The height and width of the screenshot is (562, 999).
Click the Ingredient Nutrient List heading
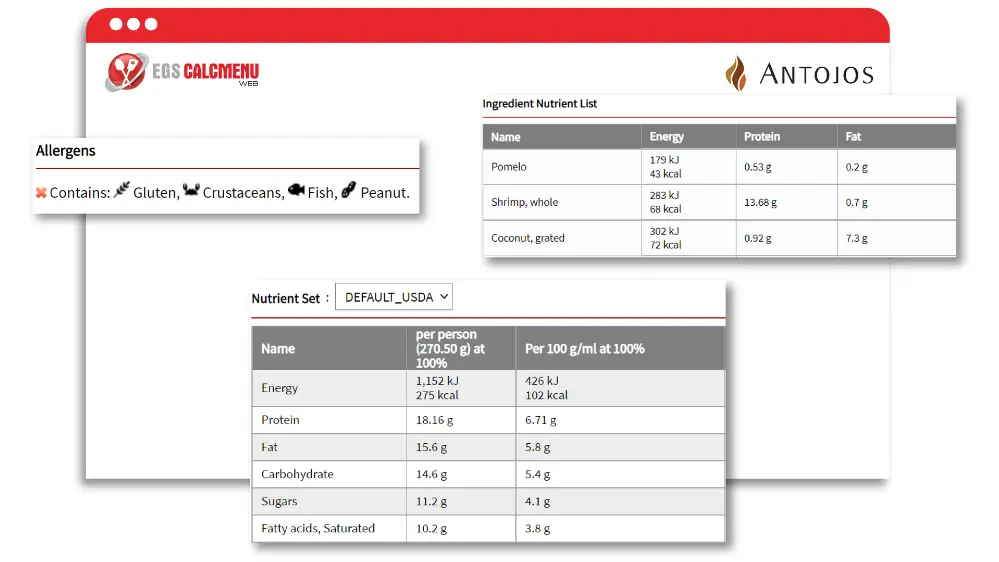point(540,103)
